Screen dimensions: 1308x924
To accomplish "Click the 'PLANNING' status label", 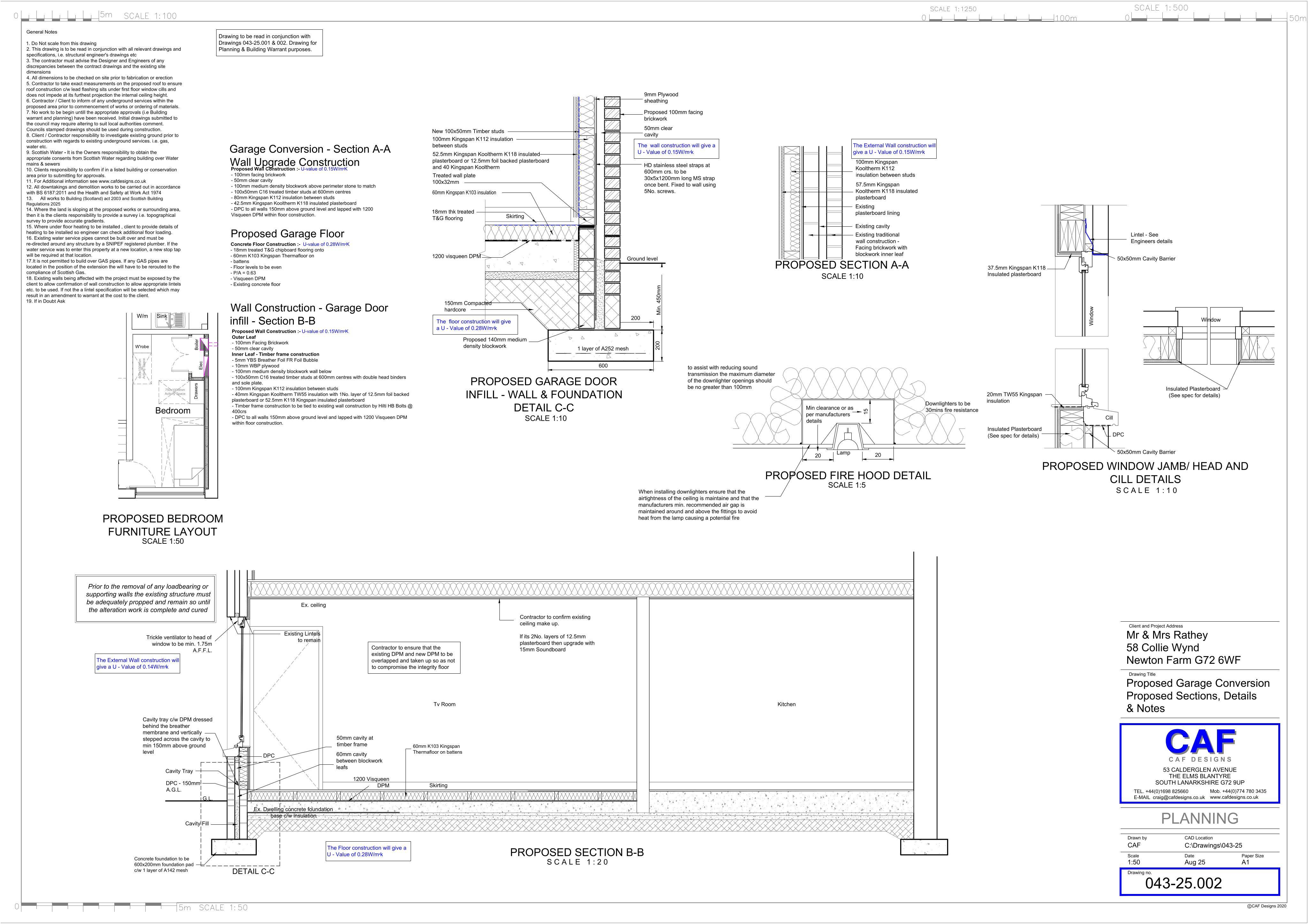I will [1200, 818].
